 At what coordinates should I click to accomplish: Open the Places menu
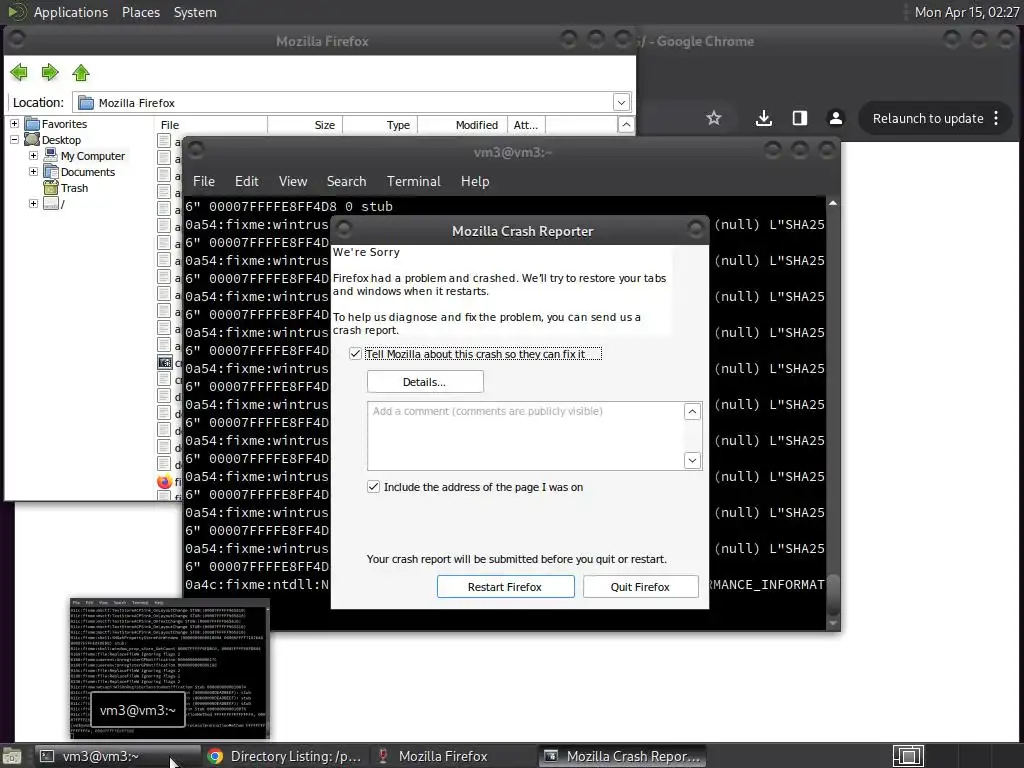[x=140, y=12]
